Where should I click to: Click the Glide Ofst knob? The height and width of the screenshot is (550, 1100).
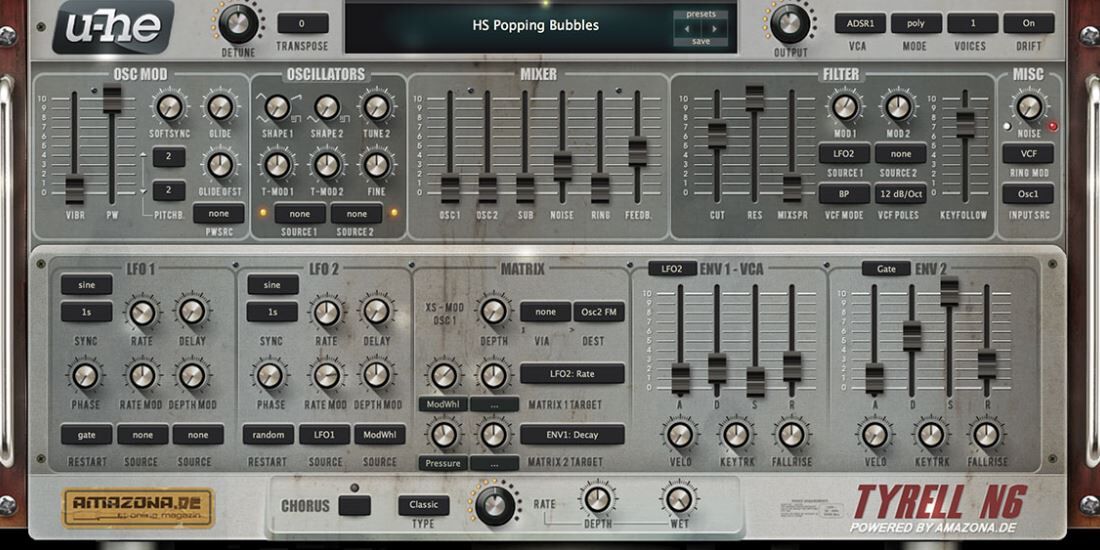(220, 165)
